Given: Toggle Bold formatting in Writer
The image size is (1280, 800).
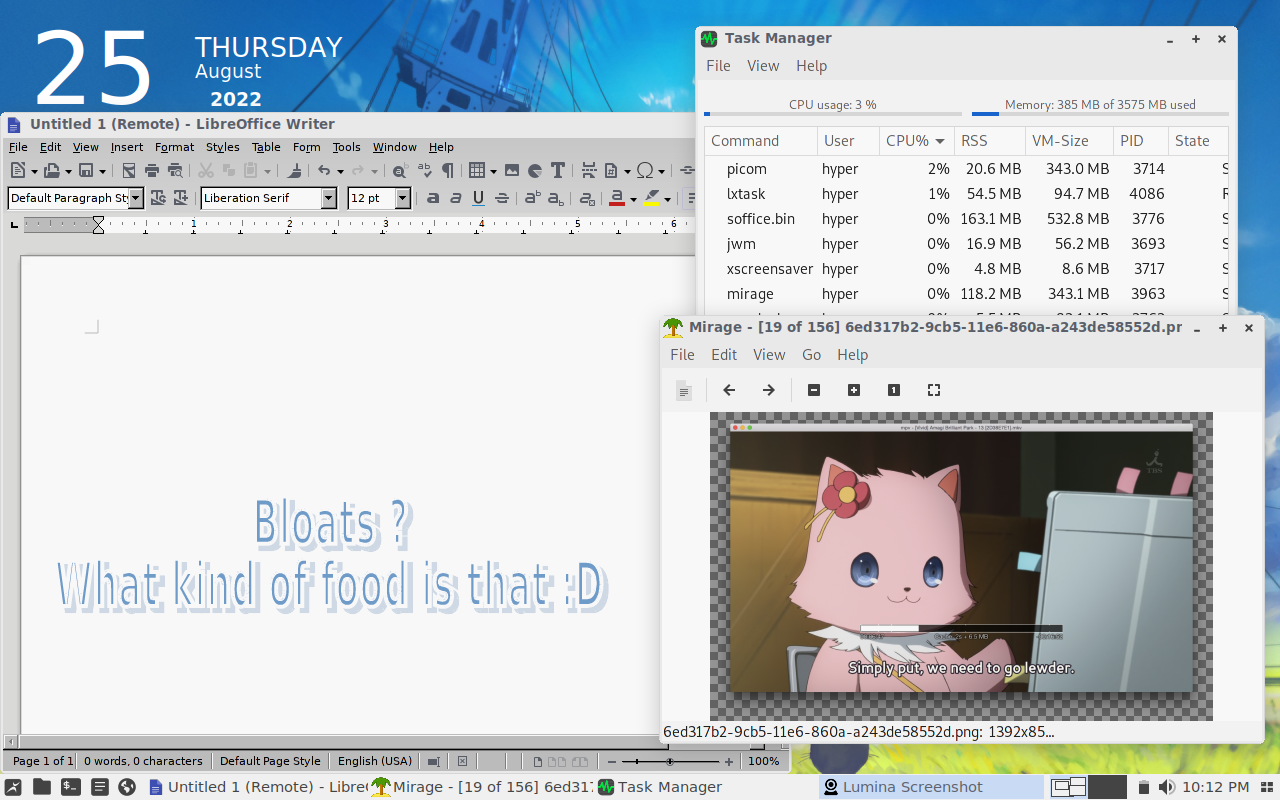Looking at the screenshot, I should (x=433, y=198).
